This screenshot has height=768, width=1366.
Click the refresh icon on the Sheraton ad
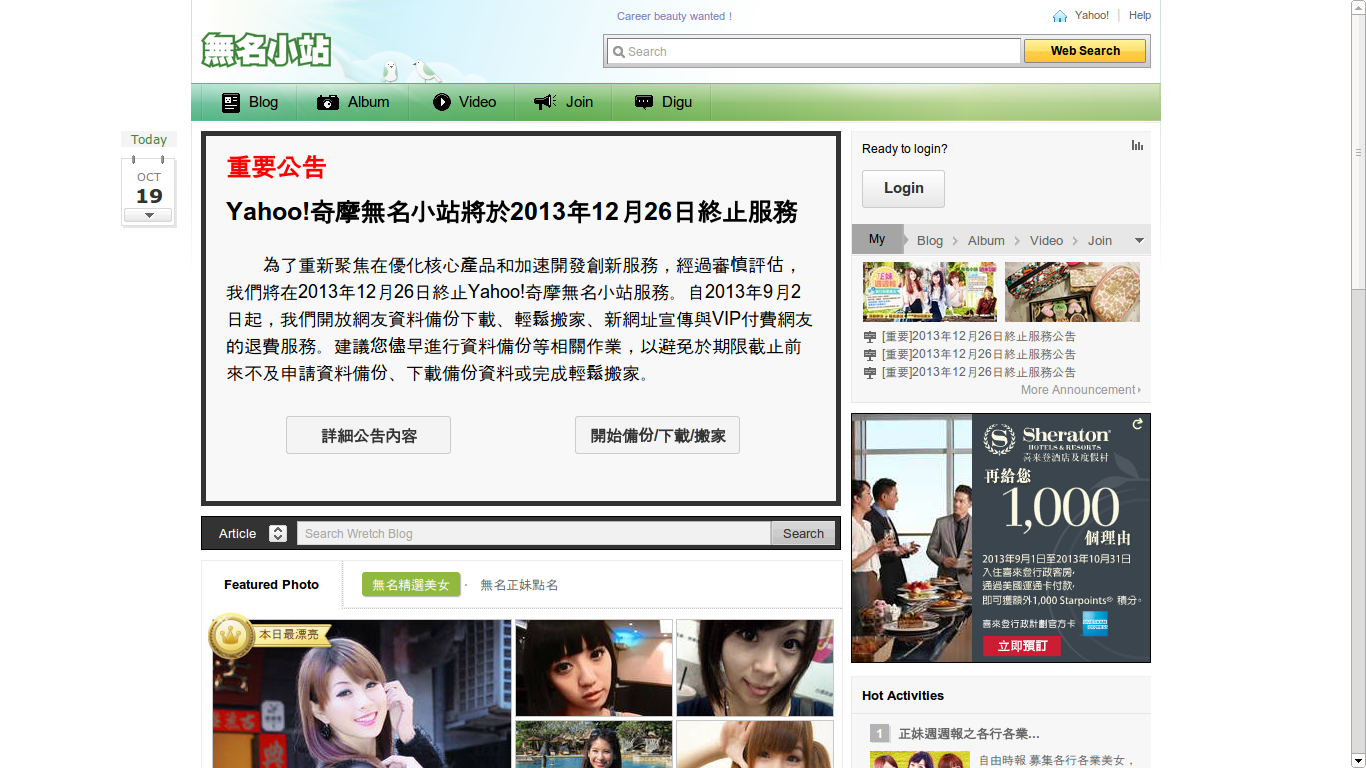pyautogui.click(x=1137, y=424)
